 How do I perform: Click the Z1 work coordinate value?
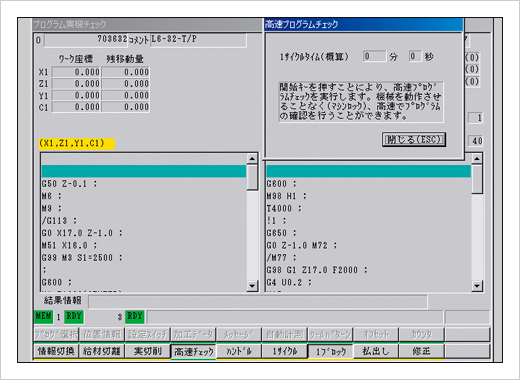tap(76, 84)
